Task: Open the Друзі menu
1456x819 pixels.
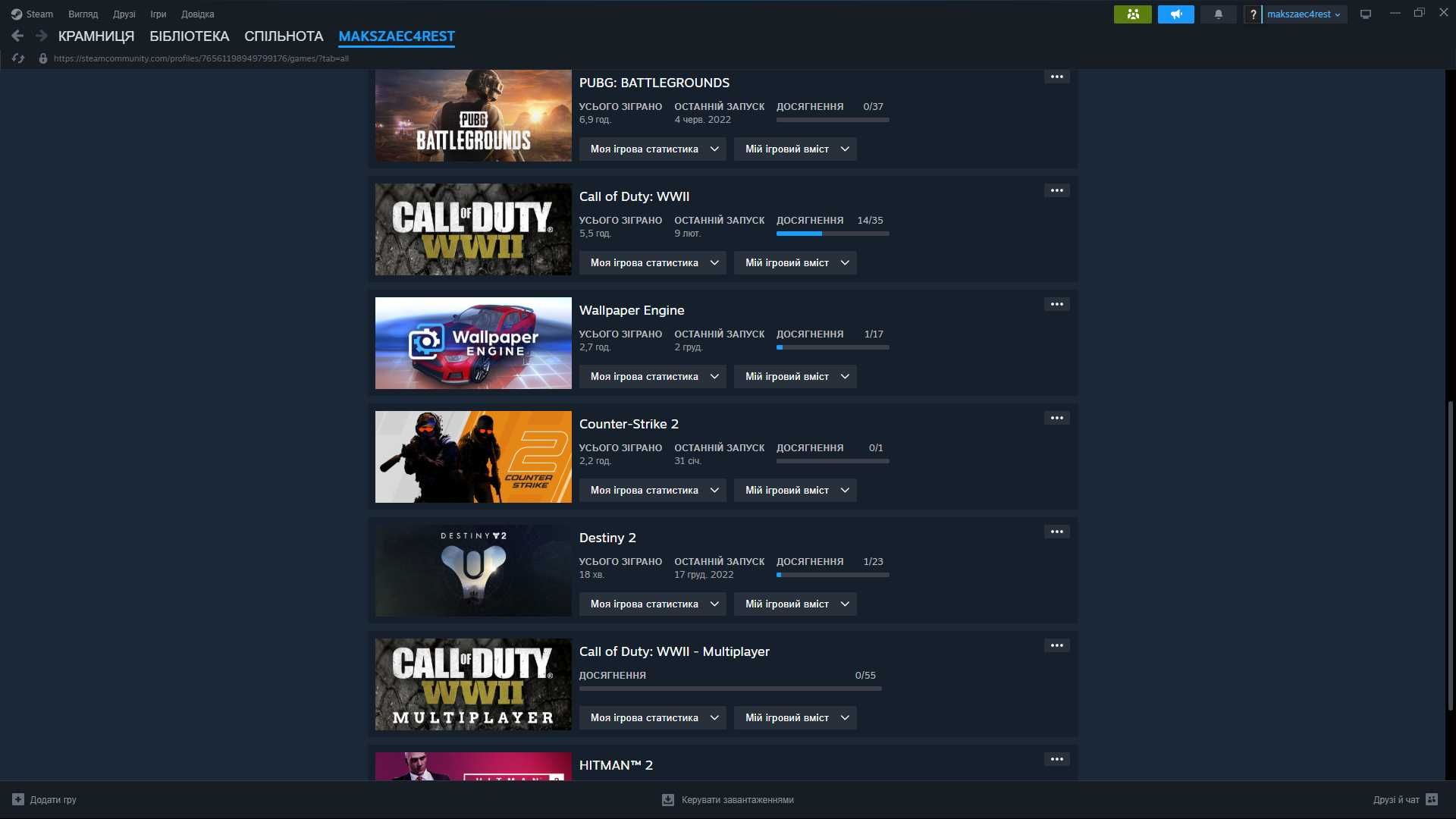Action: 124,14
